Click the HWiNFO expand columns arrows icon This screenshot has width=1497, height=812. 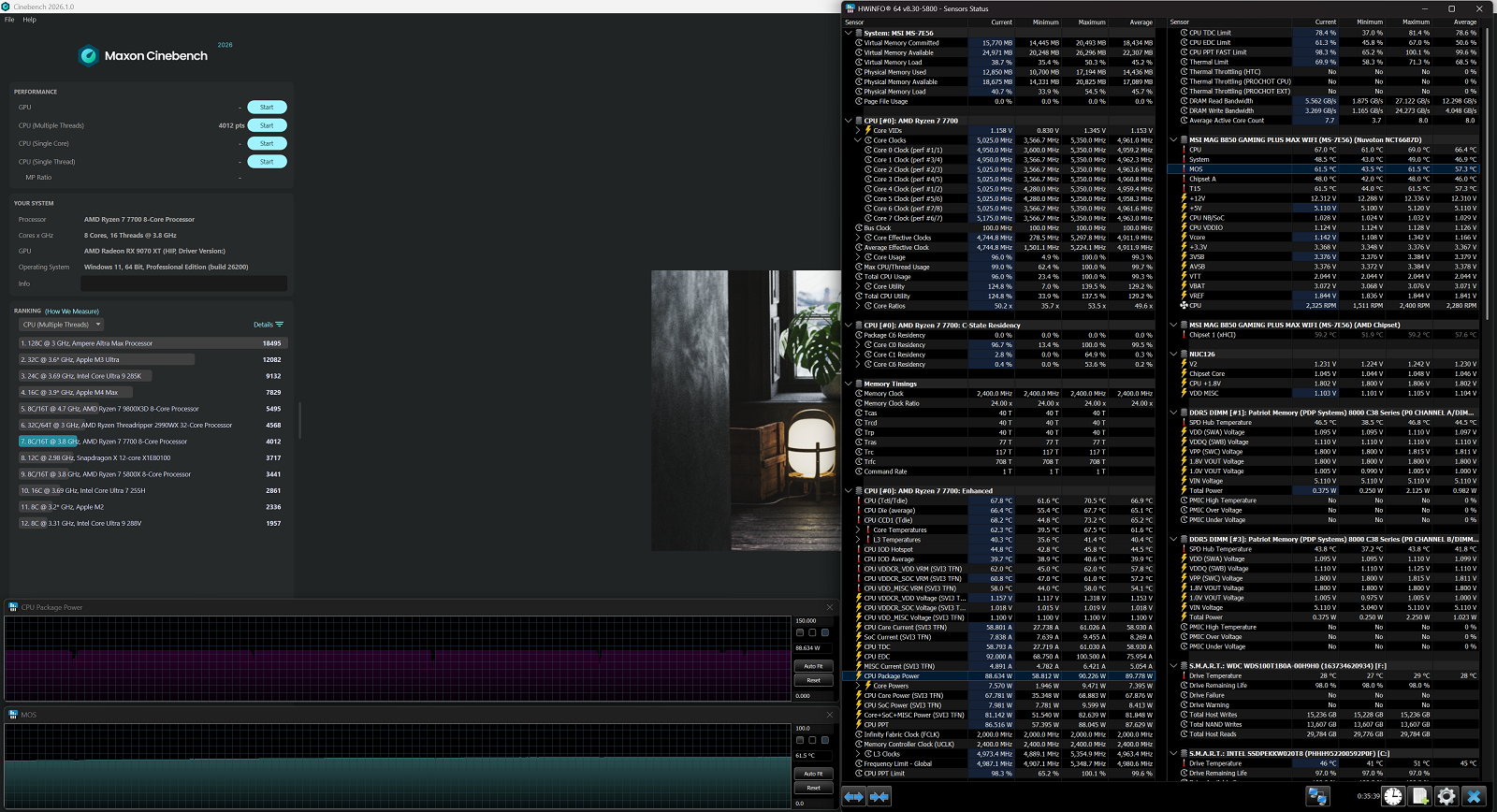(853, 796)
